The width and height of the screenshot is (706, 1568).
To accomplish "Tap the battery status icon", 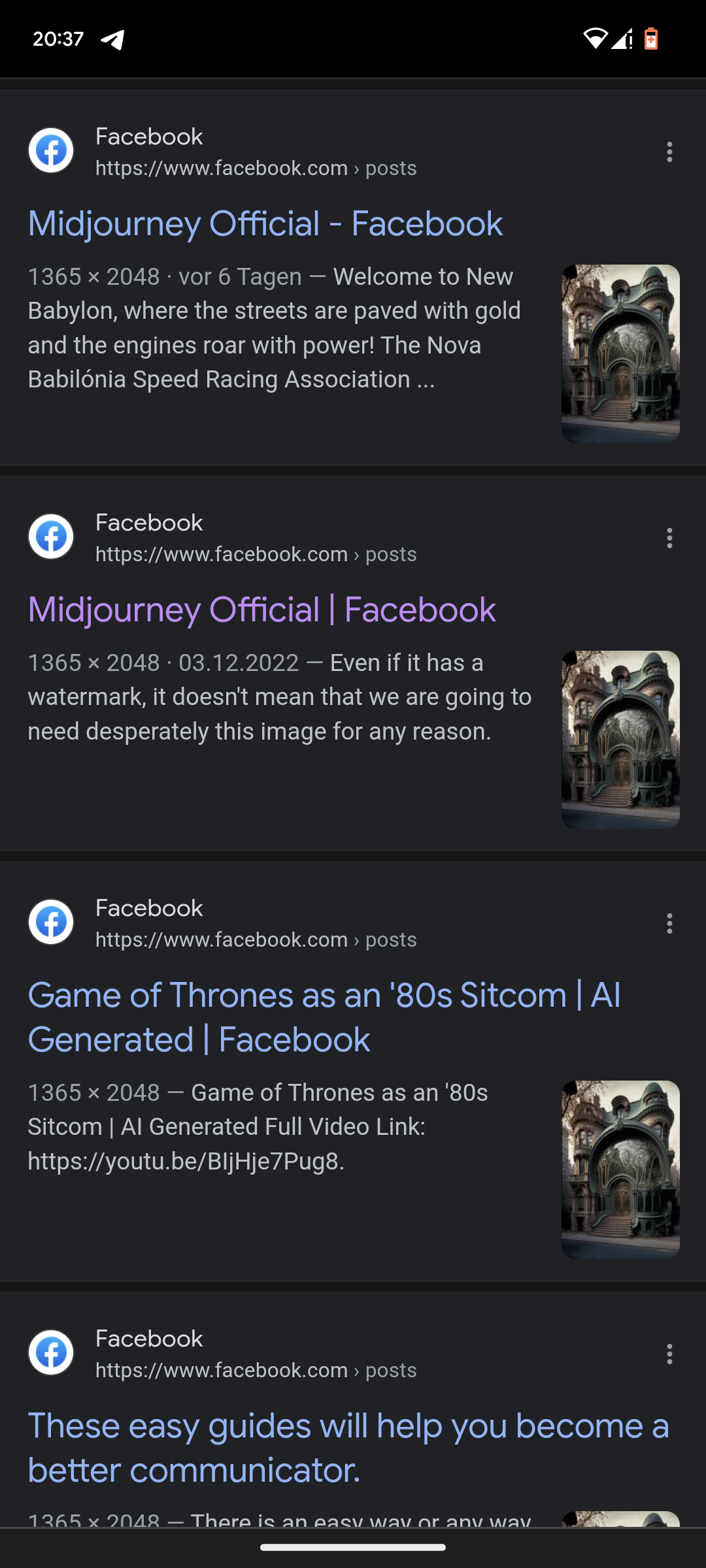I will click(651, 39).
